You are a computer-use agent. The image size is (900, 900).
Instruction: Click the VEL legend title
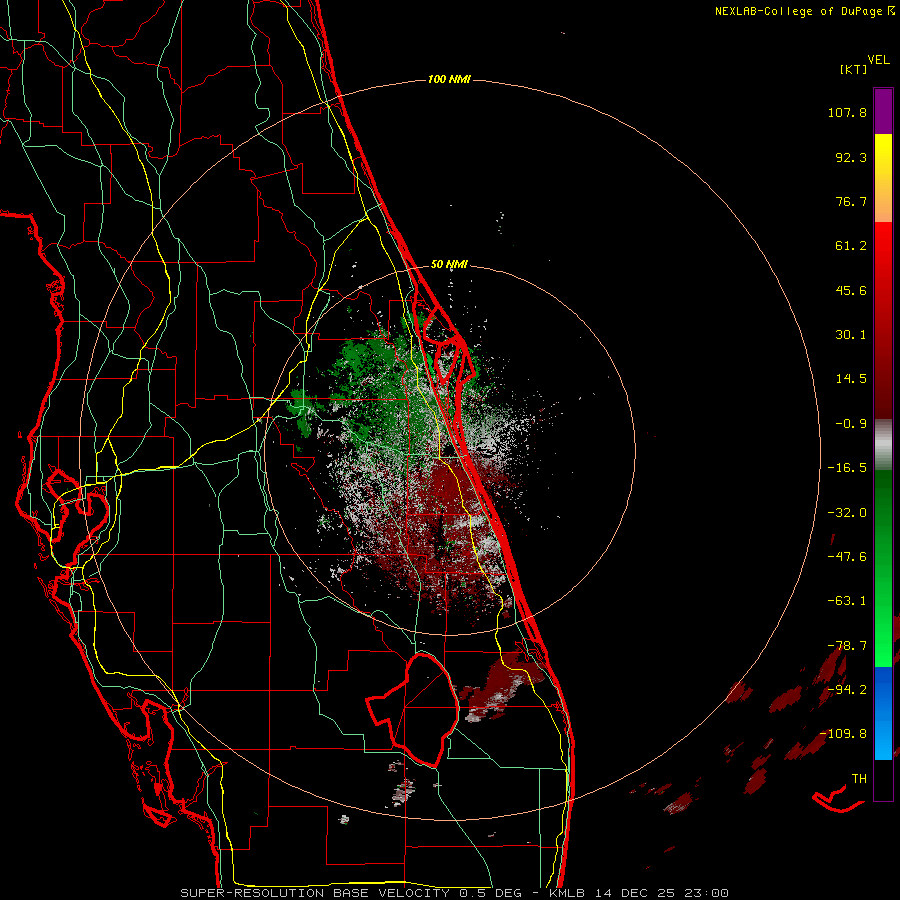coord(878,60)
